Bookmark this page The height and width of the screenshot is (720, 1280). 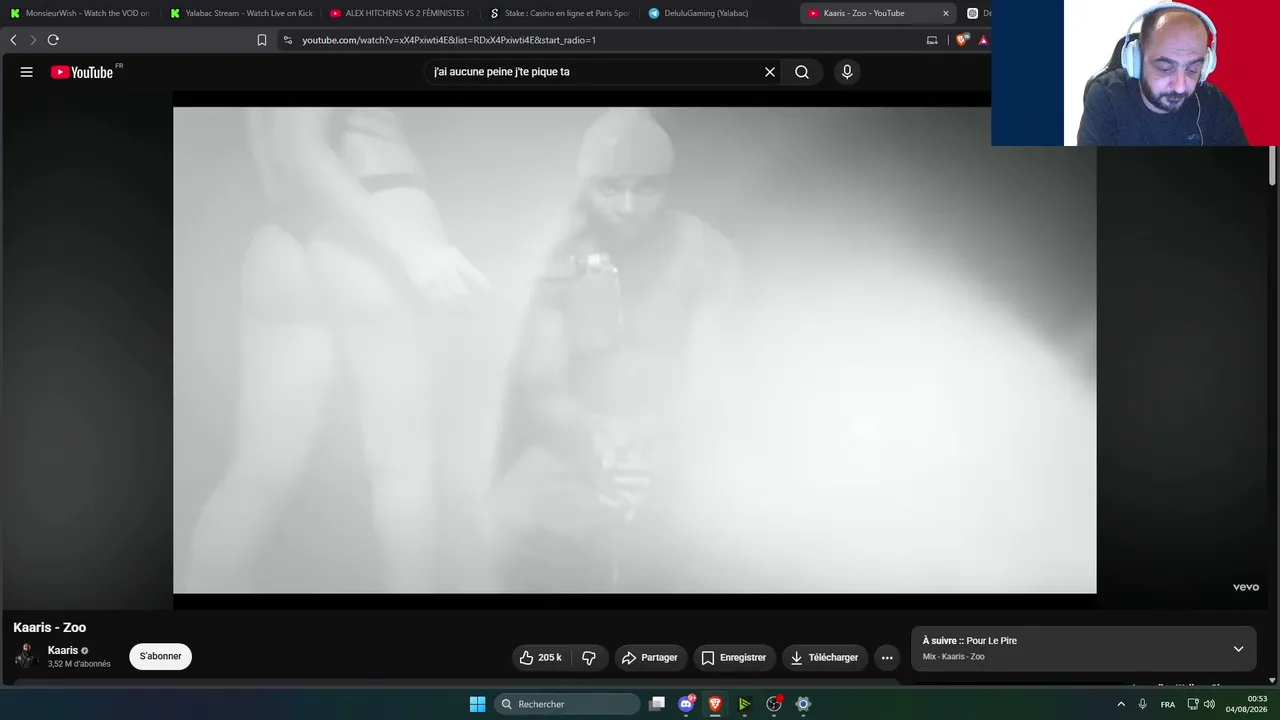click(x=262, y=40)
